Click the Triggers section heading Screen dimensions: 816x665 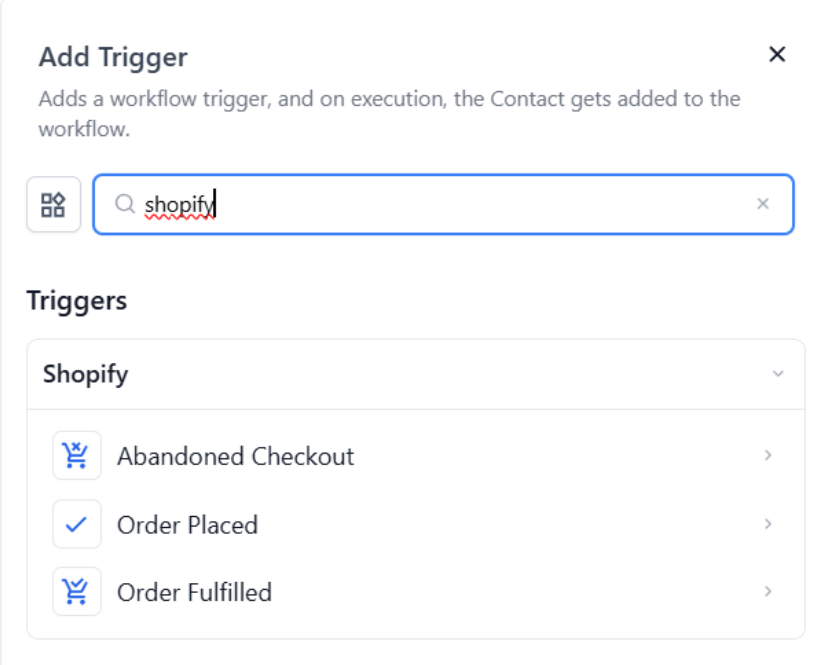77,300
